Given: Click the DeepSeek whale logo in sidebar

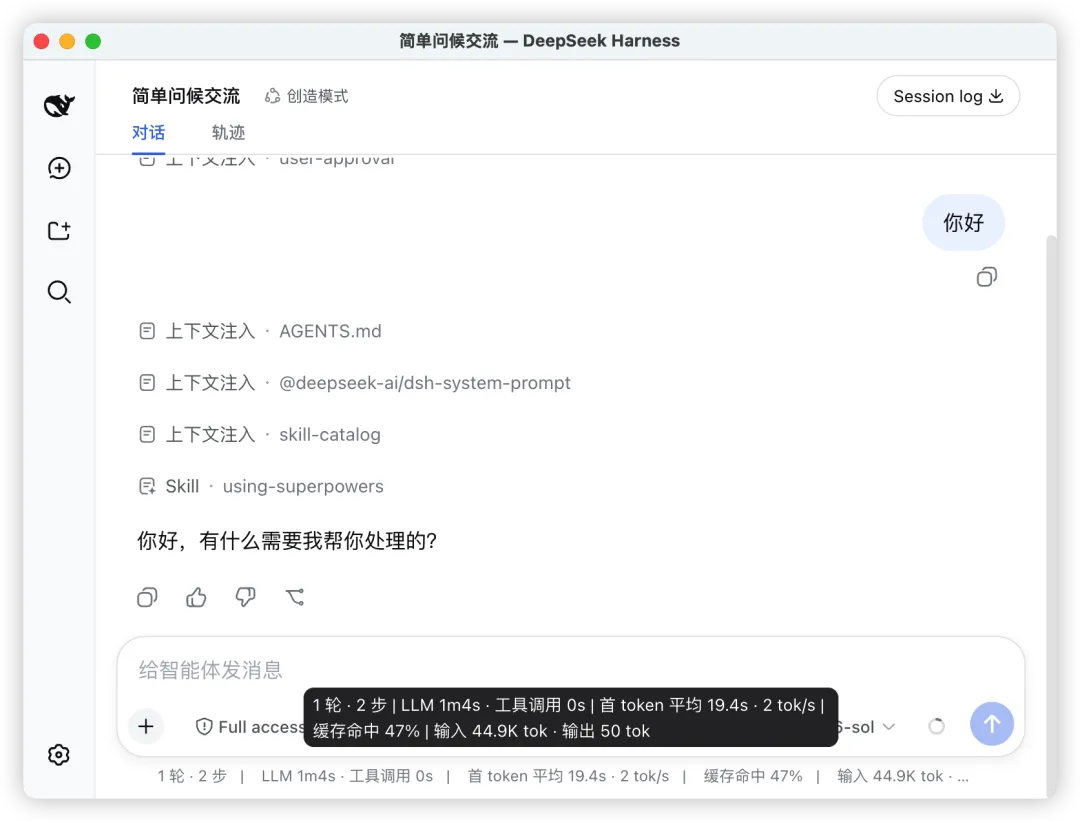Looking at the screenshot, I should pos(59,105).
